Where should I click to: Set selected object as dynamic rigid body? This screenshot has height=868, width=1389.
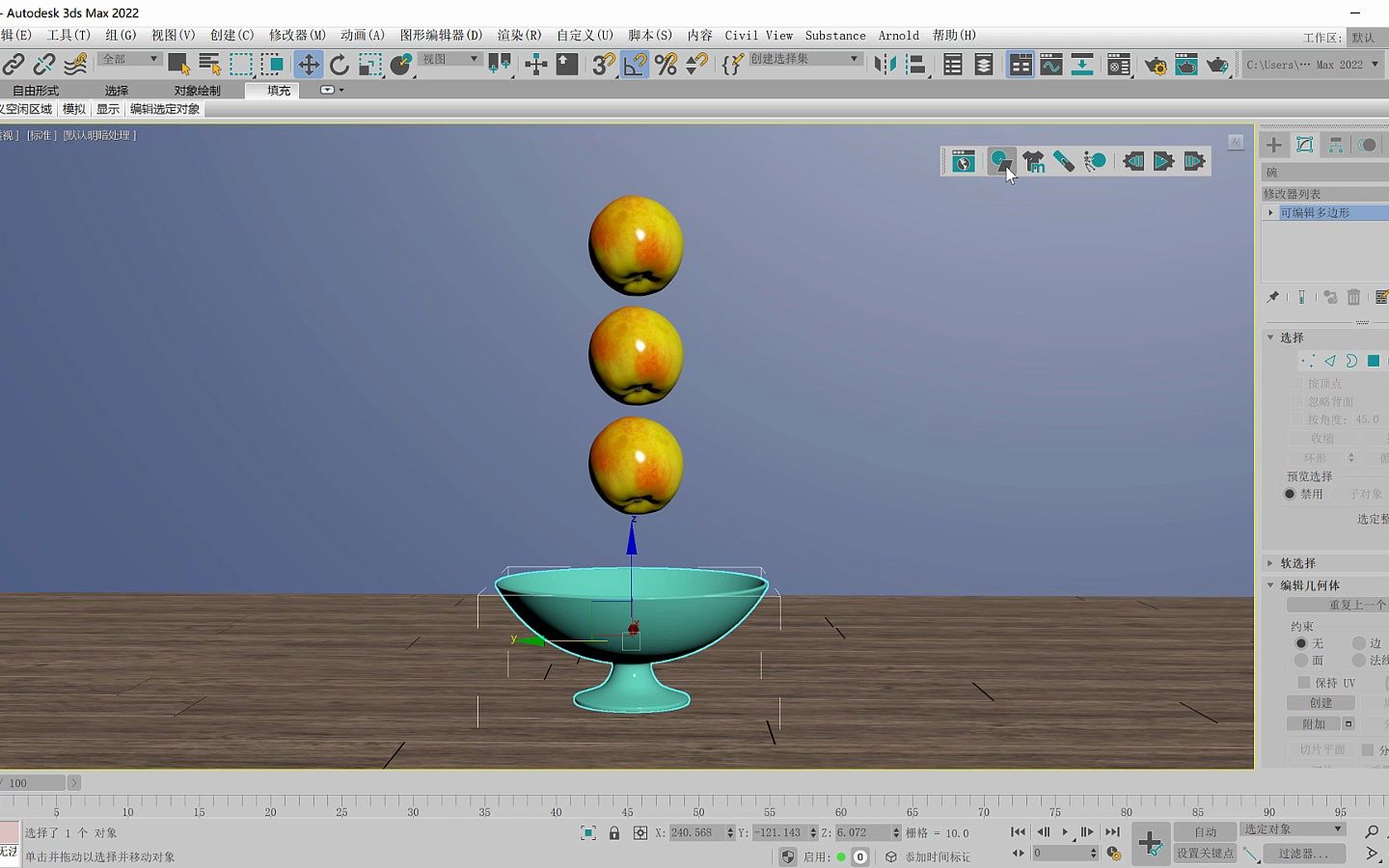[x=1000, y=161]
